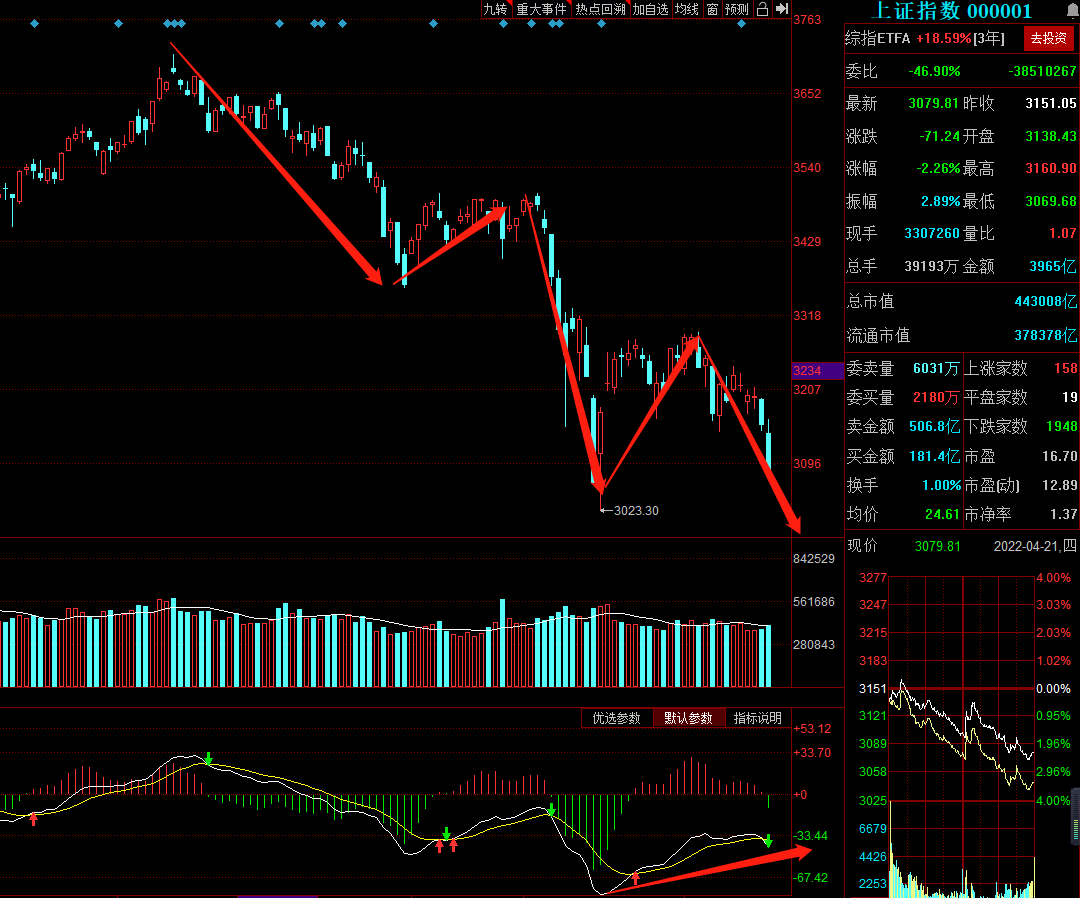Click the 市盈 value 16.70
Viewport: 1080px width, 898px height.
coord(1060,456)
